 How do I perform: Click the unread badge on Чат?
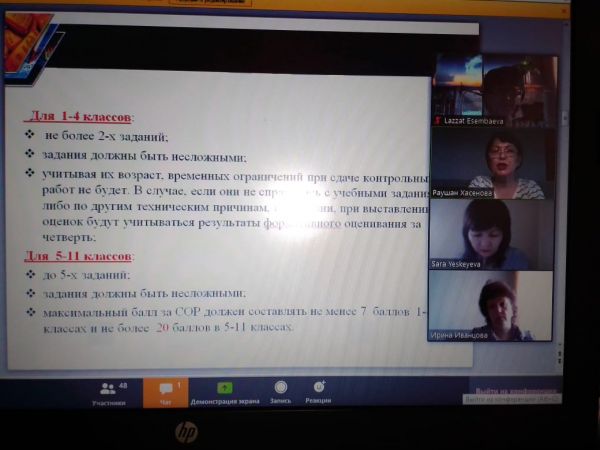click(178, 384)
